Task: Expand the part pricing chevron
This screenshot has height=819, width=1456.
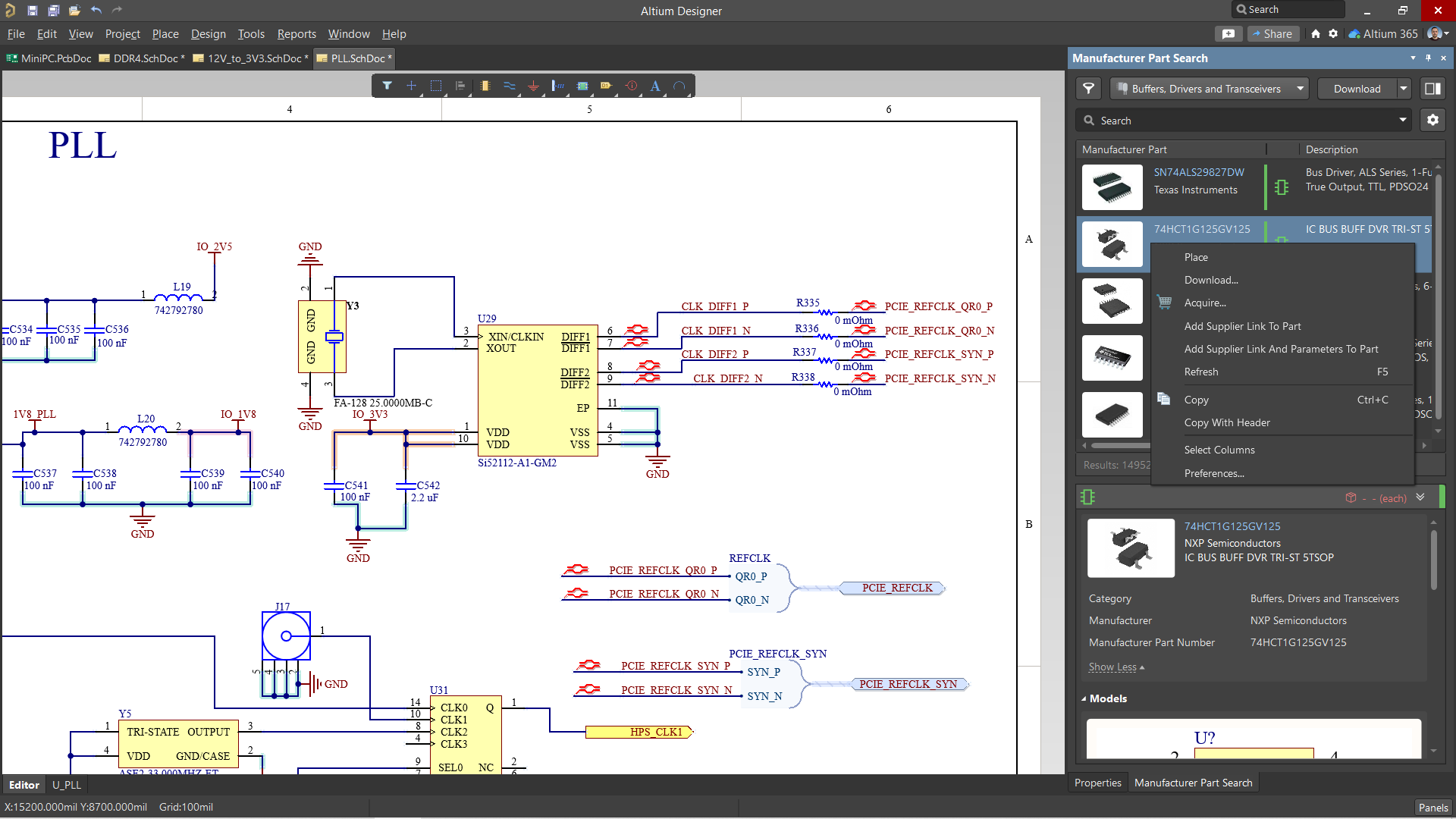Action: (x=1420, y=497)
